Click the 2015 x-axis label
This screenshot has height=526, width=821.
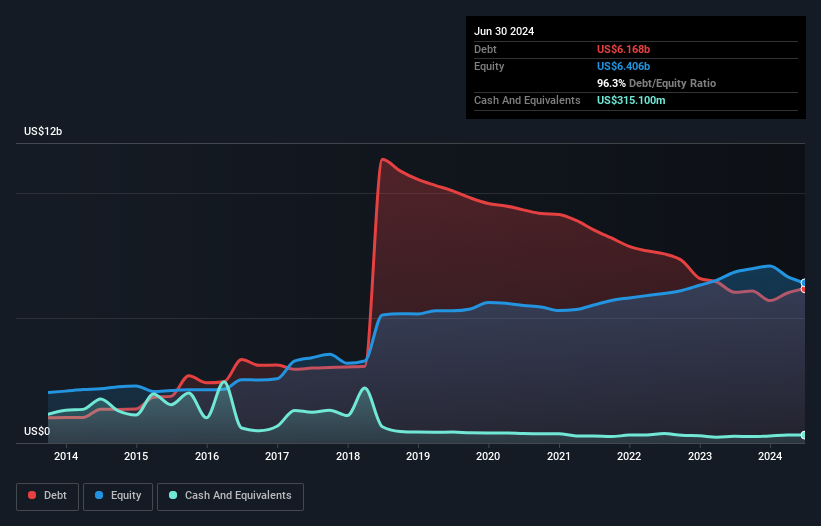click(136, 456)
